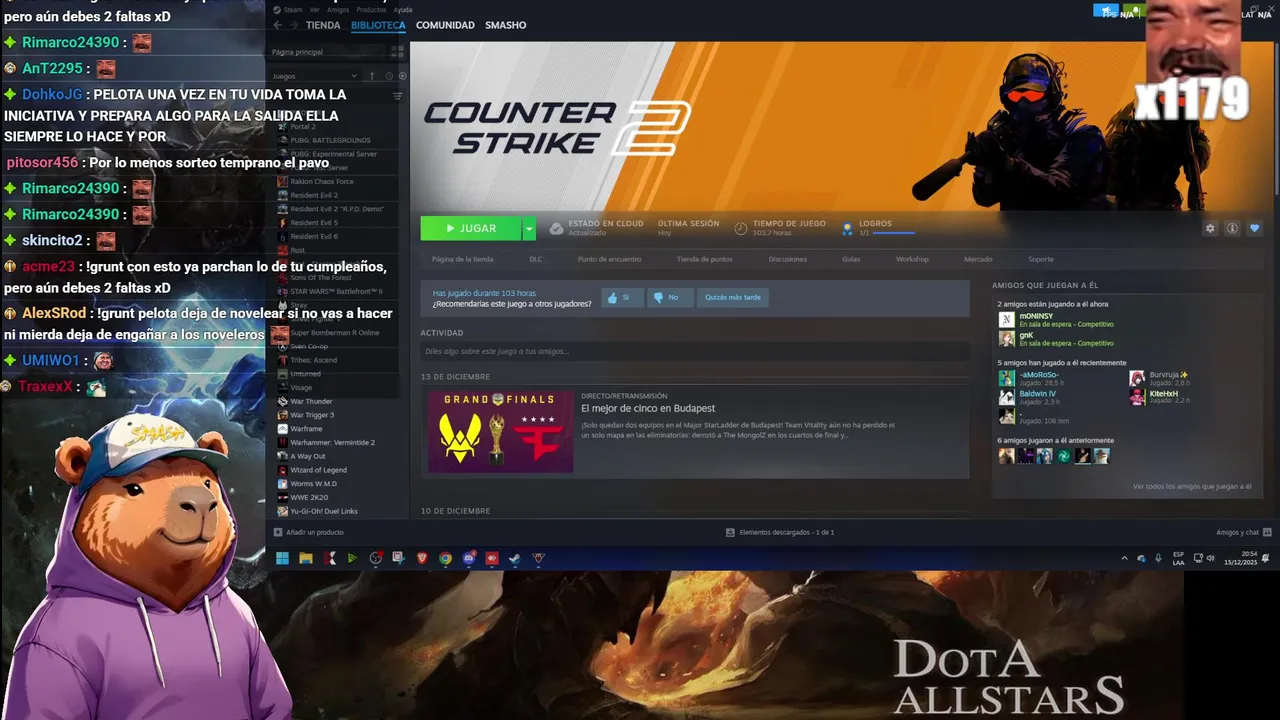The height and width of the screenshot is (720, 1280).
Task: Switch to the BIBLIOTECA tab
Action: pyautogui.click(x=378, y=25)
